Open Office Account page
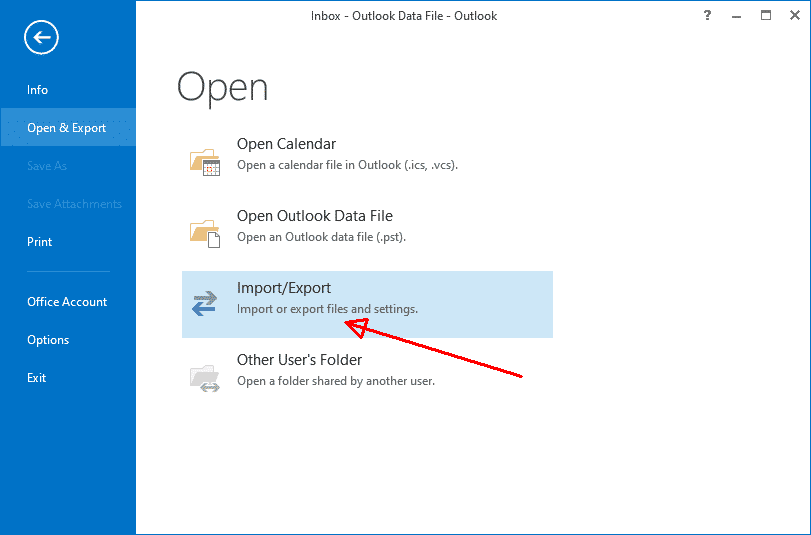 [x=67, y=302]
